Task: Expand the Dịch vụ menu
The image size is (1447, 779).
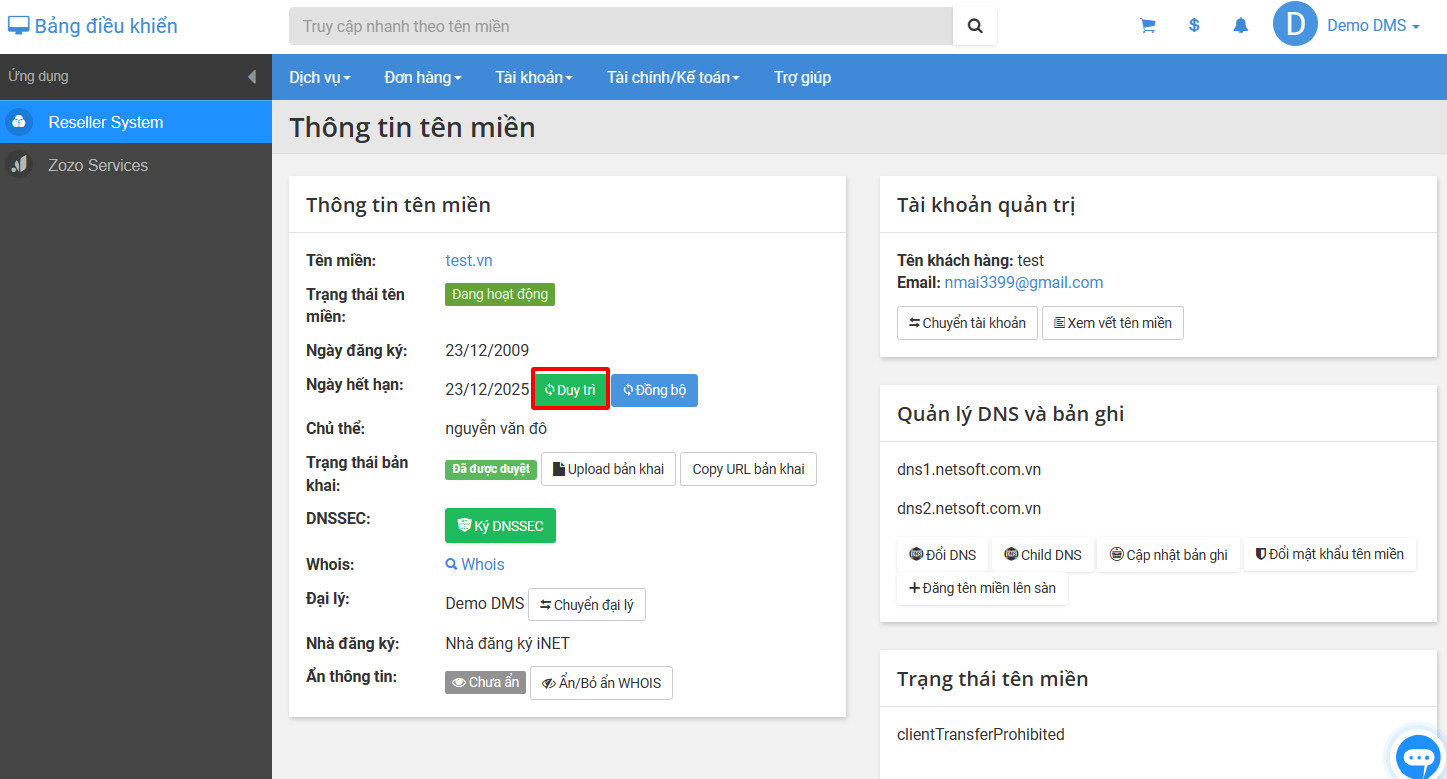Action: [320, 77]
